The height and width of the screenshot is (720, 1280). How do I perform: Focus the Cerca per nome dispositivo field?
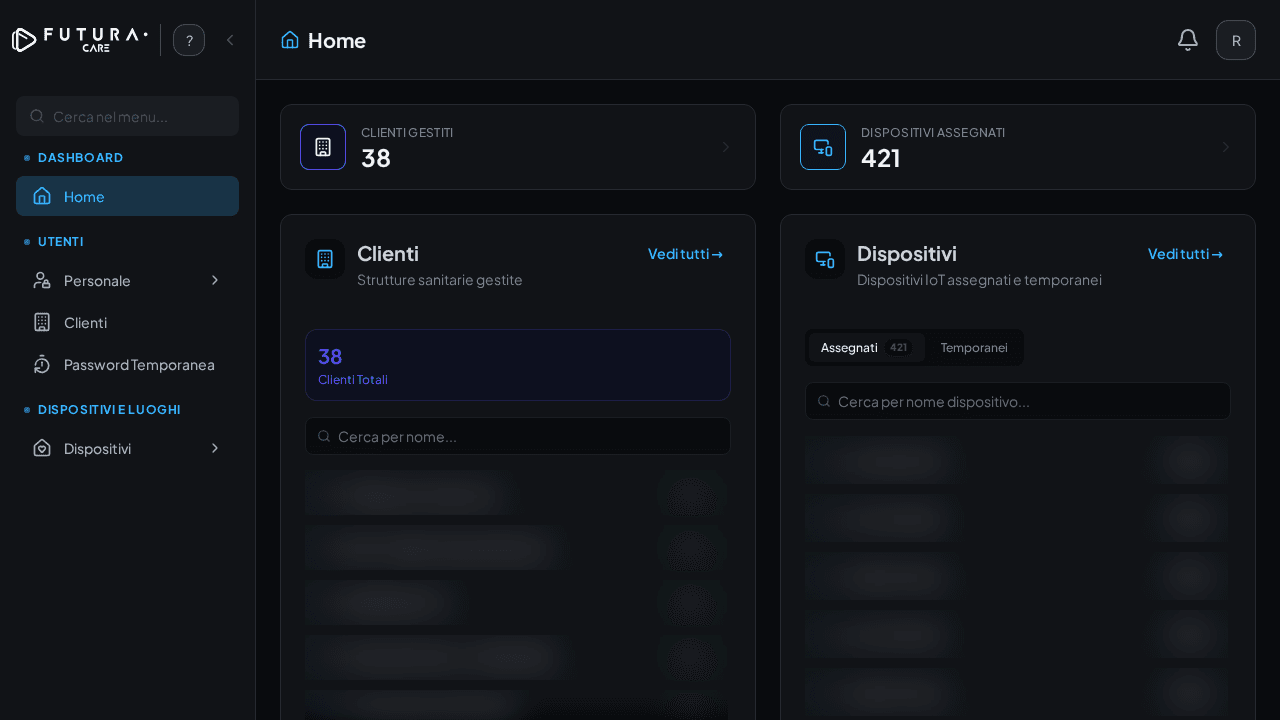tap(1018, 401)
